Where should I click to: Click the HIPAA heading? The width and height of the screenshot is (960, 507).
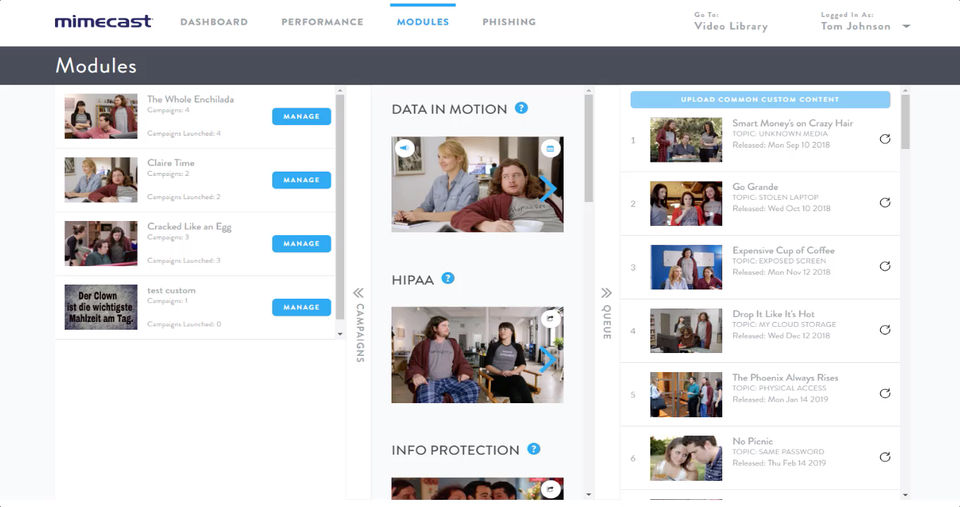click(413, 280)
